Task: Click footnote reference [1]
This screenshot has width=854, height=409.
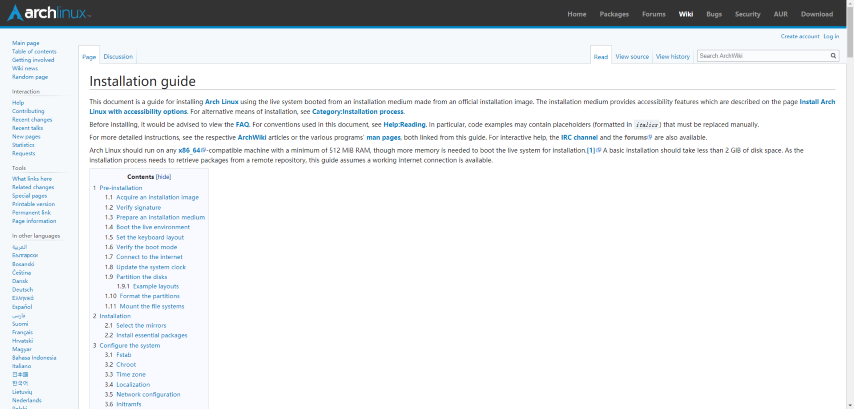Action: click(x=591, y=151)
